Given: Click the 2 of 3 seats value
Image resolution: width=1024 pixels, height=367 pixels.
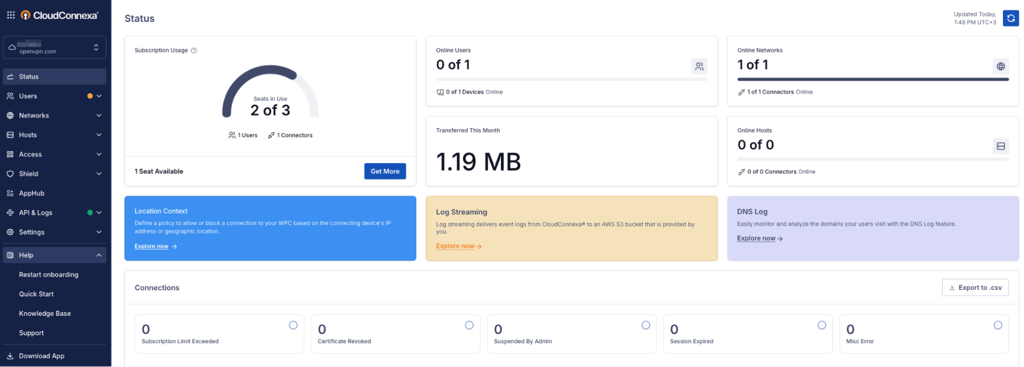Looking at the screenshot, I should (270, 110).
